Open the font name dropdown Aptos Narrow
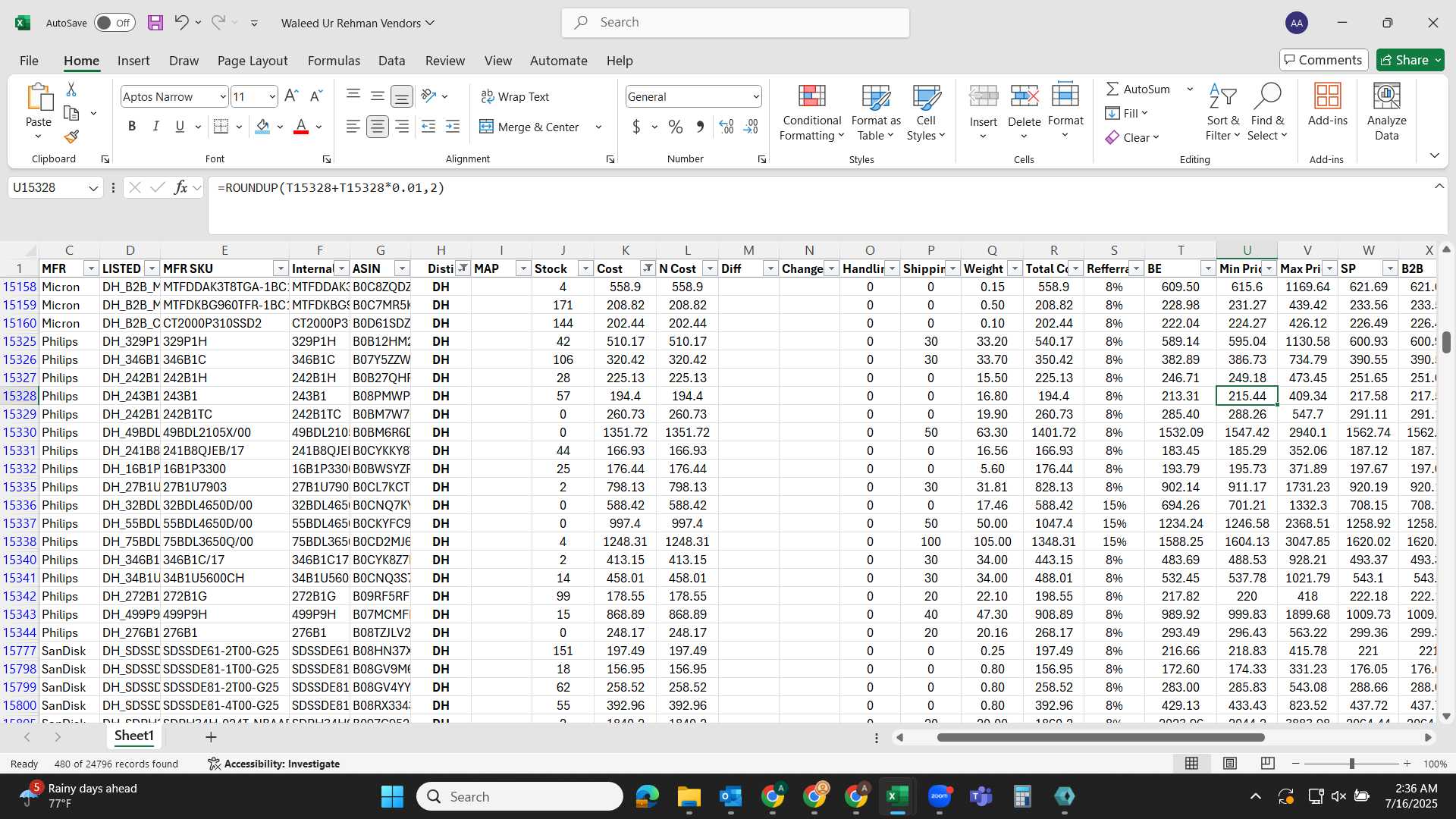Screen dimensions: 1456x819 pos(223,96)
